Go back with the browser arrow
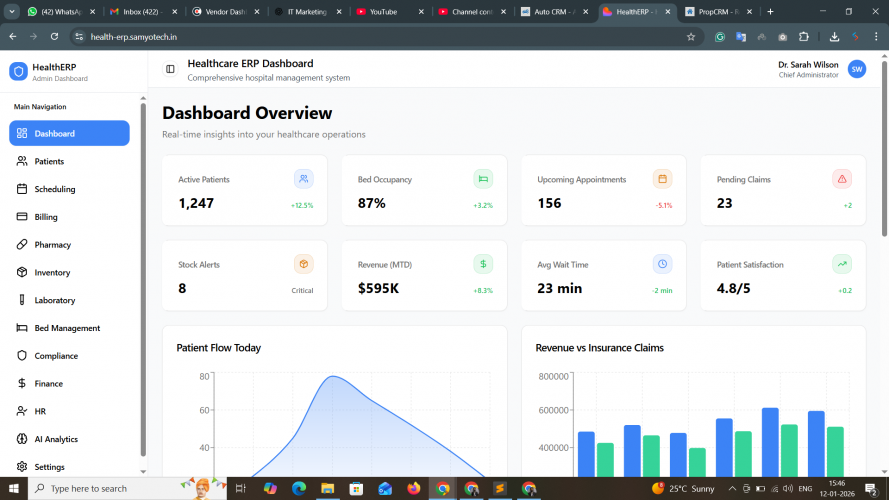Screen dimensions: 889x500 coord(12,37)
